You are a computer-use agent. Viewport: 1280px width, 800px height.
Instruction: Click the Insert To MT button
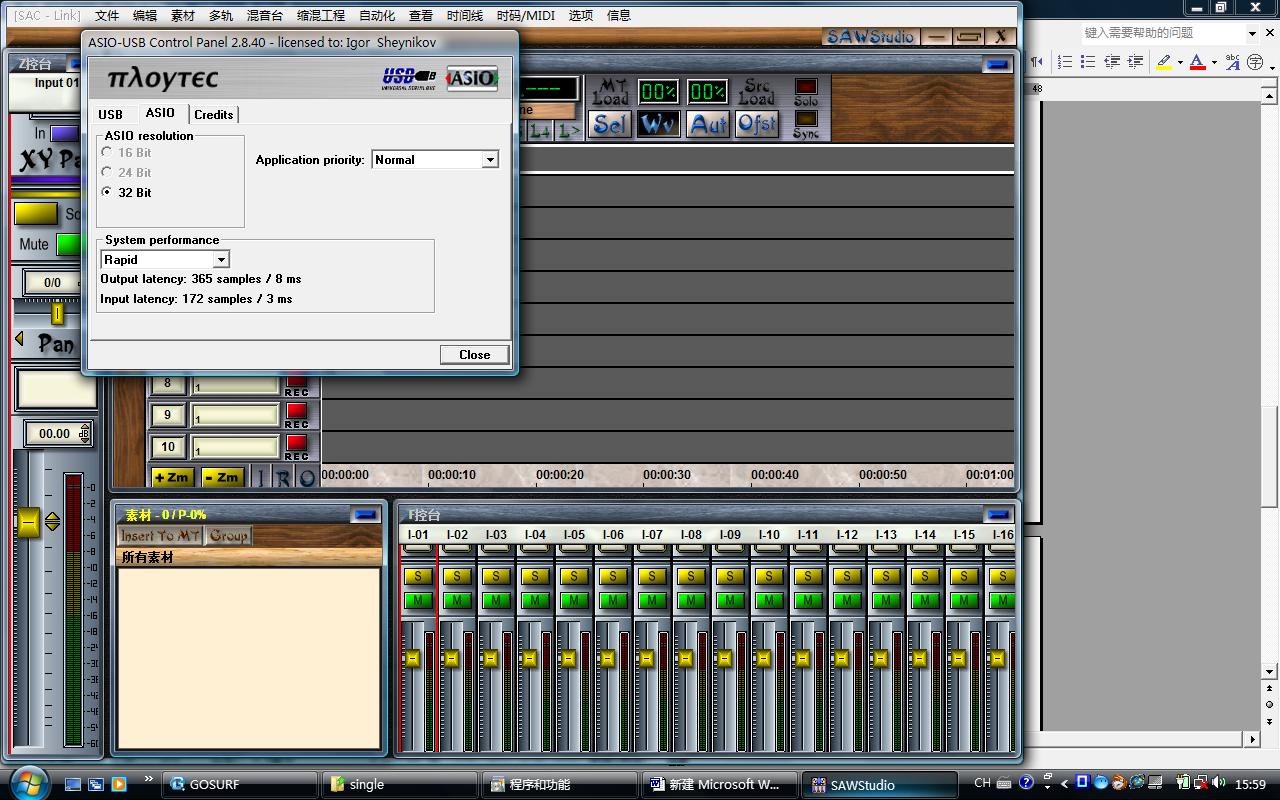(x=161, y=536)
